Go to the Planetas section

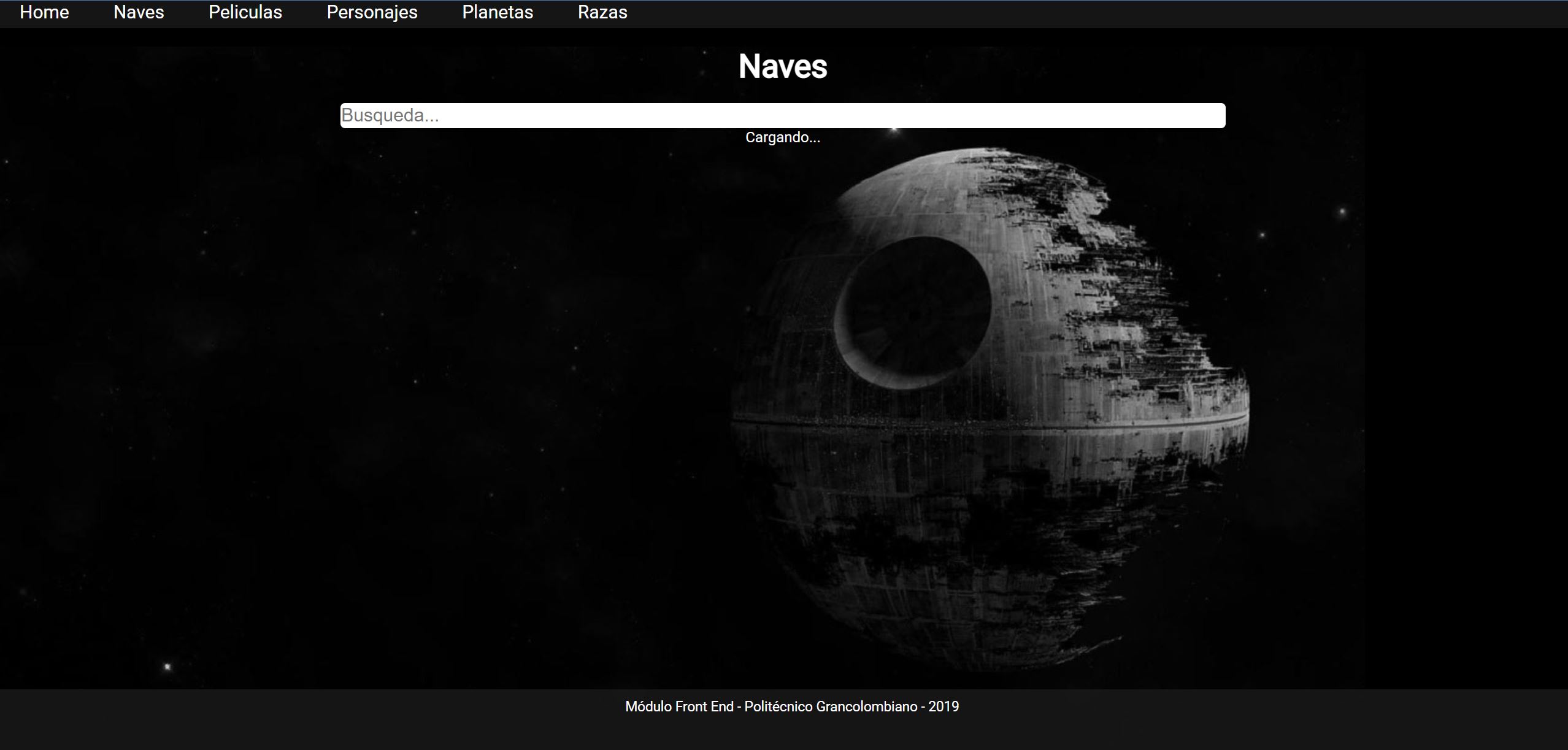(498, 12)
